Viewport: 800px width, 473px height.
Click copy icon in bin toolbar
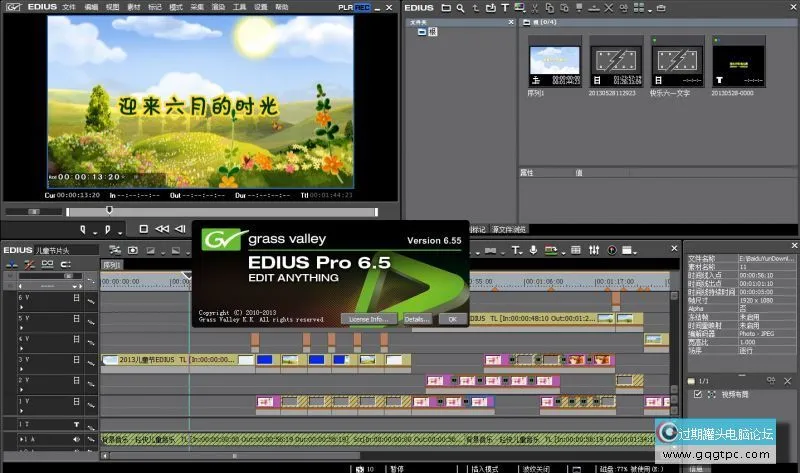coord(549,8)
